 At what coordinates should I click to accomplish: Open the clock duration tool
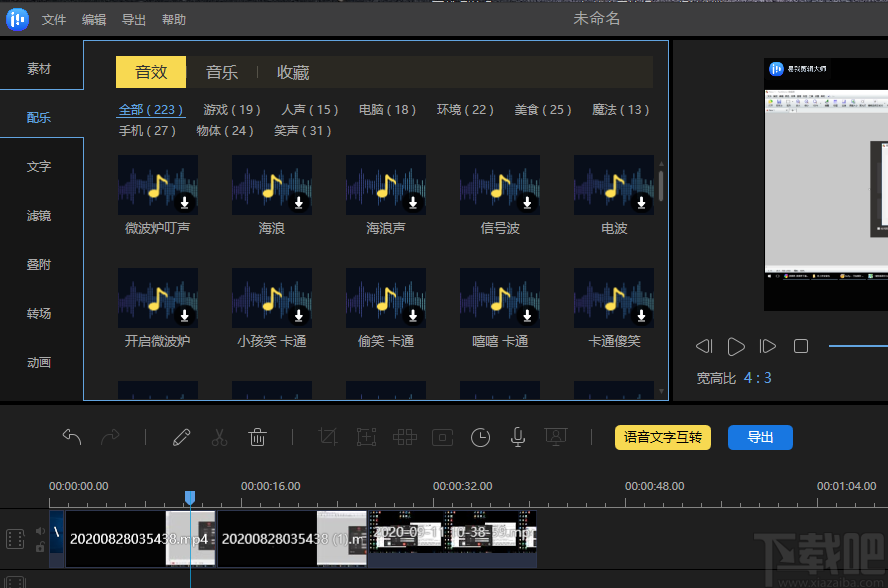[x=480, y=437]
